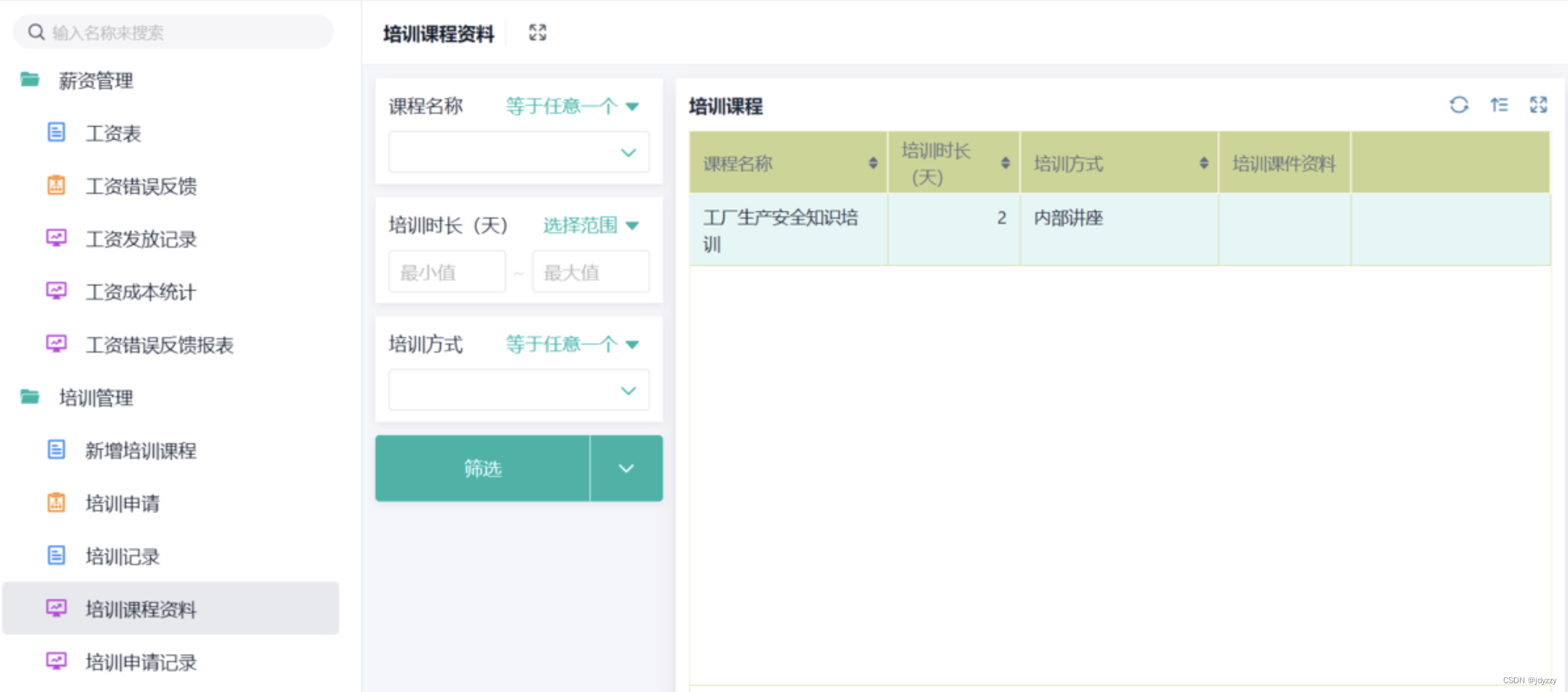Open 培训记录 page
Image resolution: width=1568 pixels, height=692 pixels.
[122, 557]
